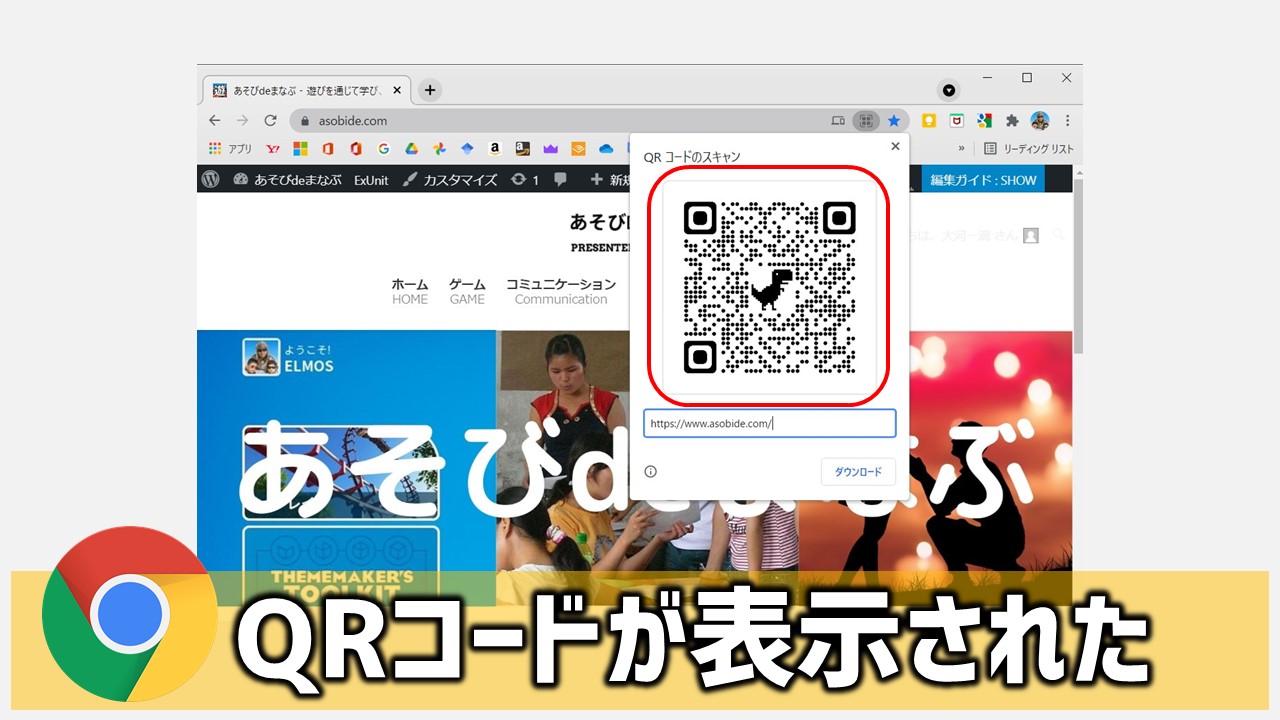This screenshot has width=1280, height=720.
Task: Toggle the QR code icon in the address bar
Action: coord(866,120)
